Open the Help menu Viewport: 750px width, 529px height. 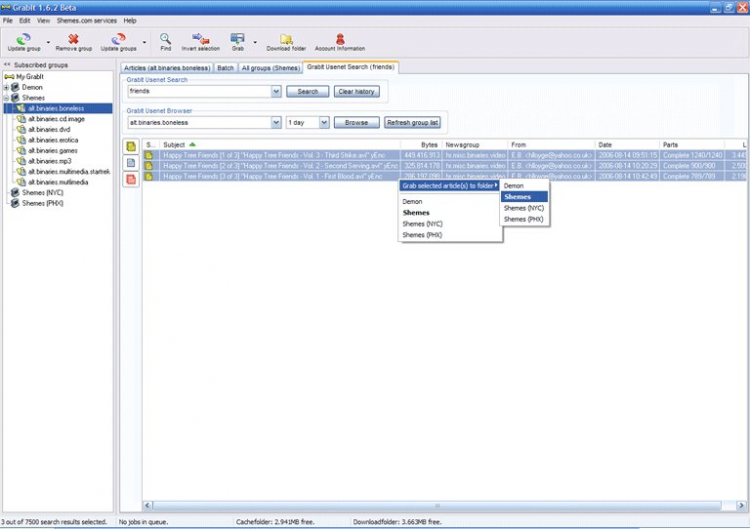tap(130, 21)
